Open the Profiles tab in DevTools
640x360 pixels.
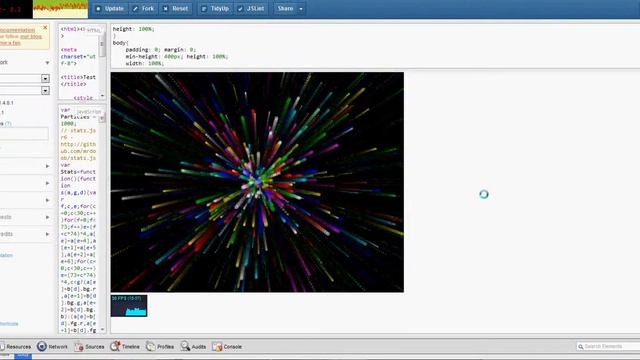coord(160,347)
